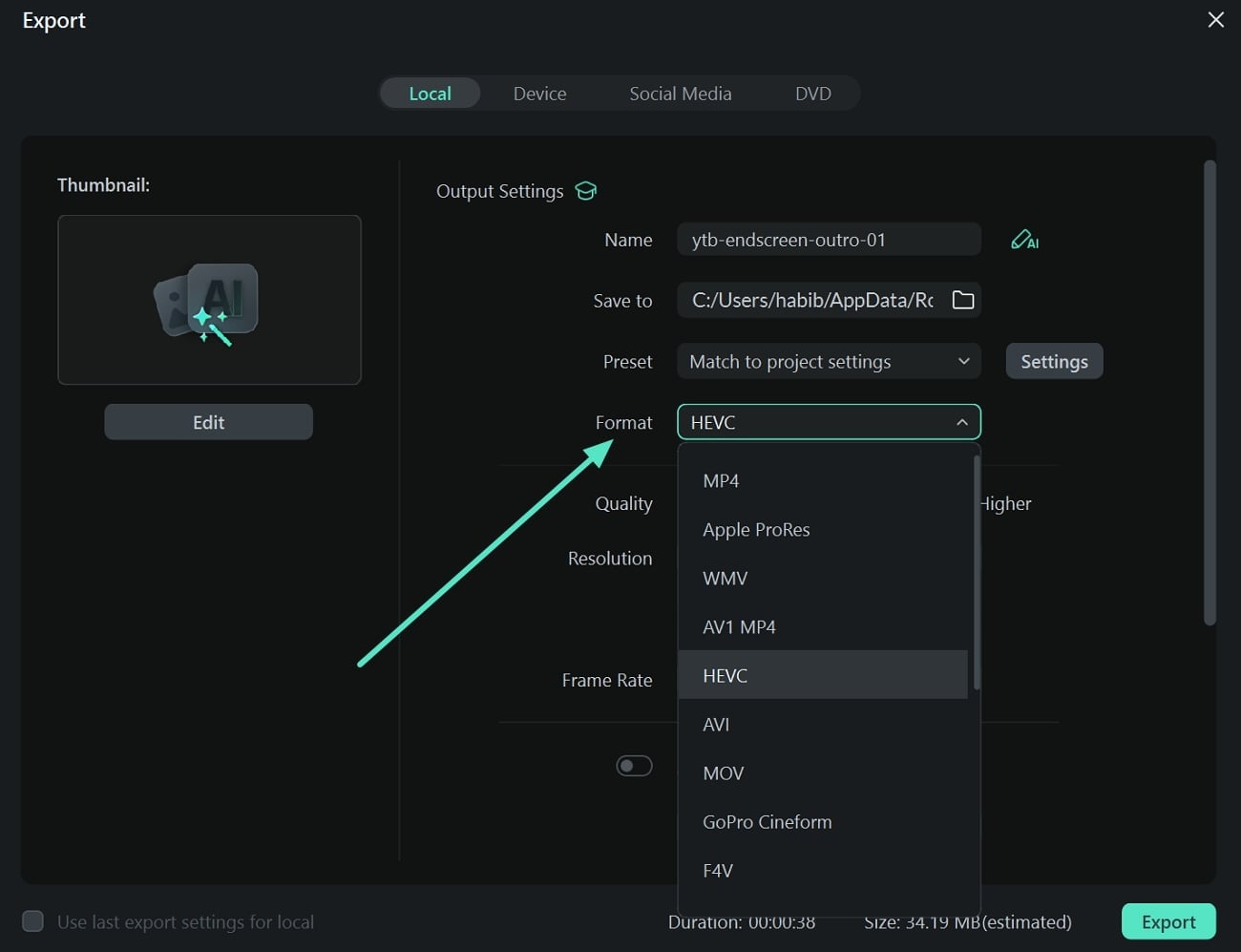Pick GoPro Cineform from the list

pos(767,821)
